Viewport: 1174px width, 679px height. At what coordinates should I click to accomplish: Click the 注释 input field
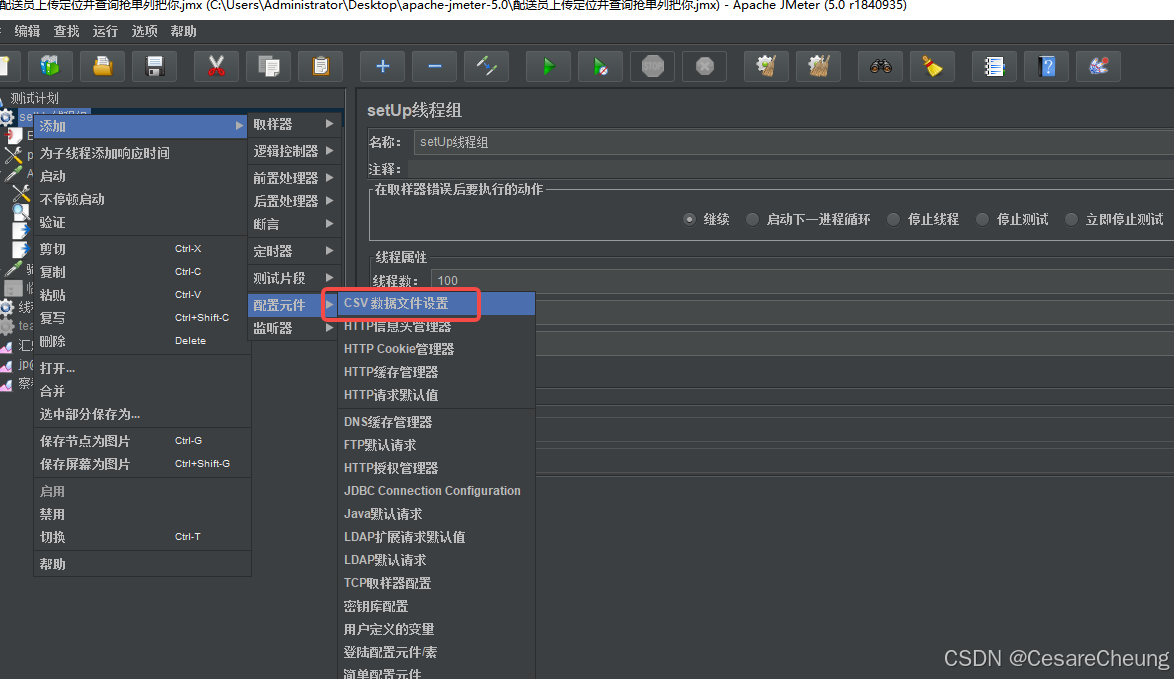click(x=791, y=169)
